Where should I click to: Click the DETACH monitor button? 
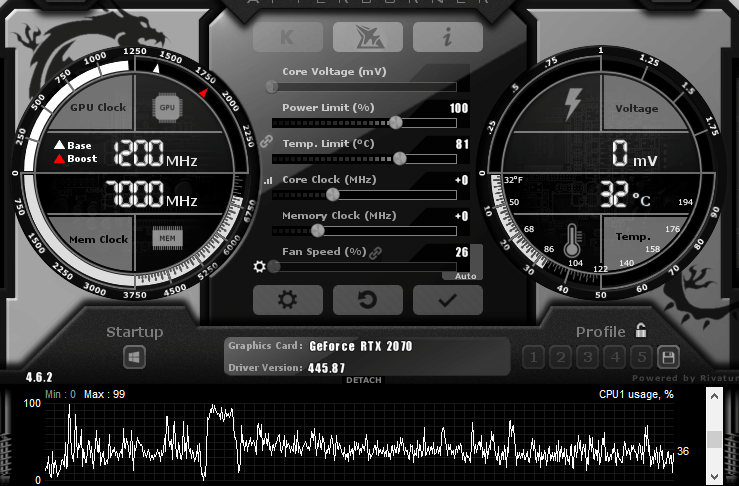(363, 380)
